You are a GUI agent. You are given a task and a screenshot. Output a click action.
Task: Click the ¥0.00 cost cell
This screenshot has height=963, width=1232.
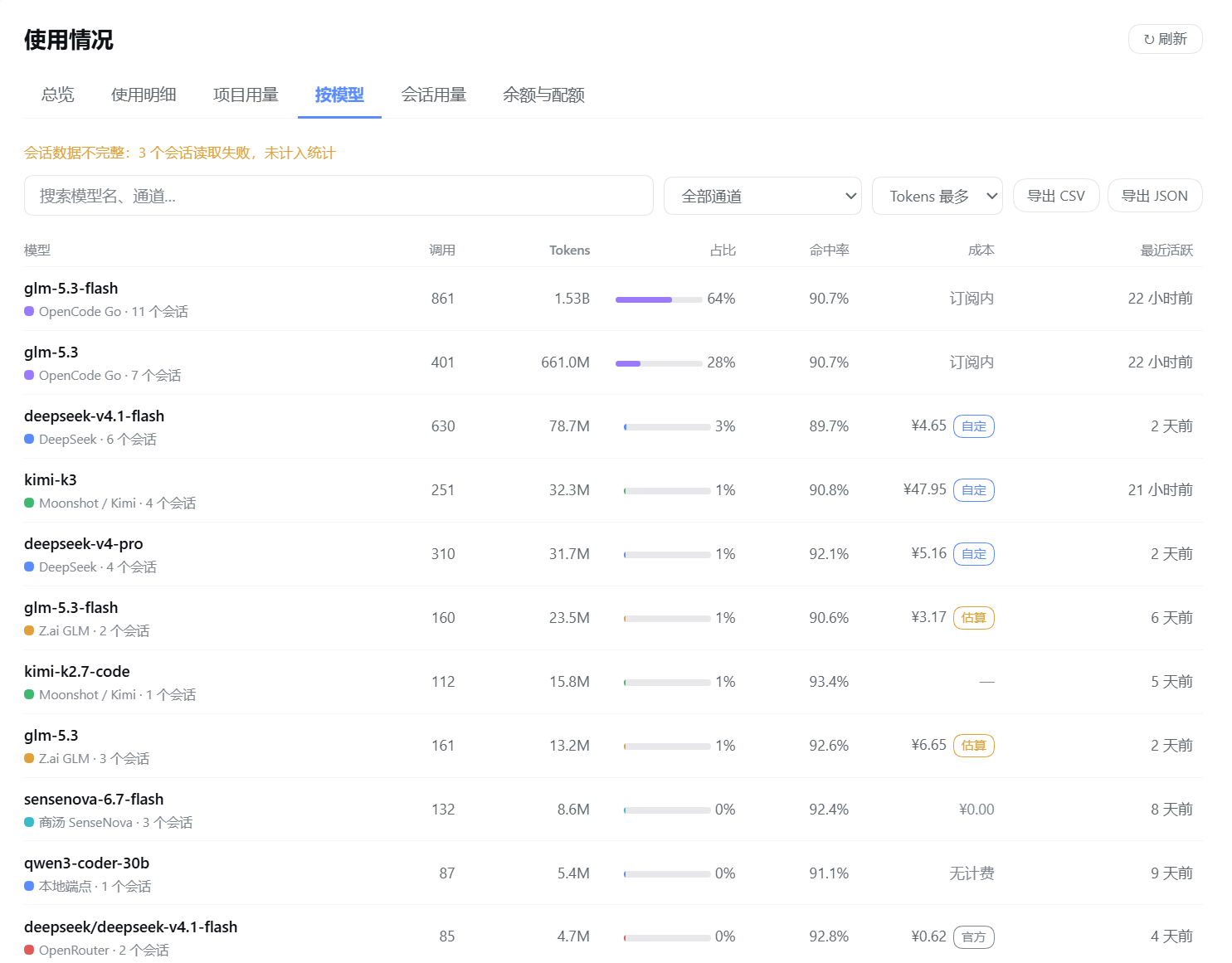(976, 810)
